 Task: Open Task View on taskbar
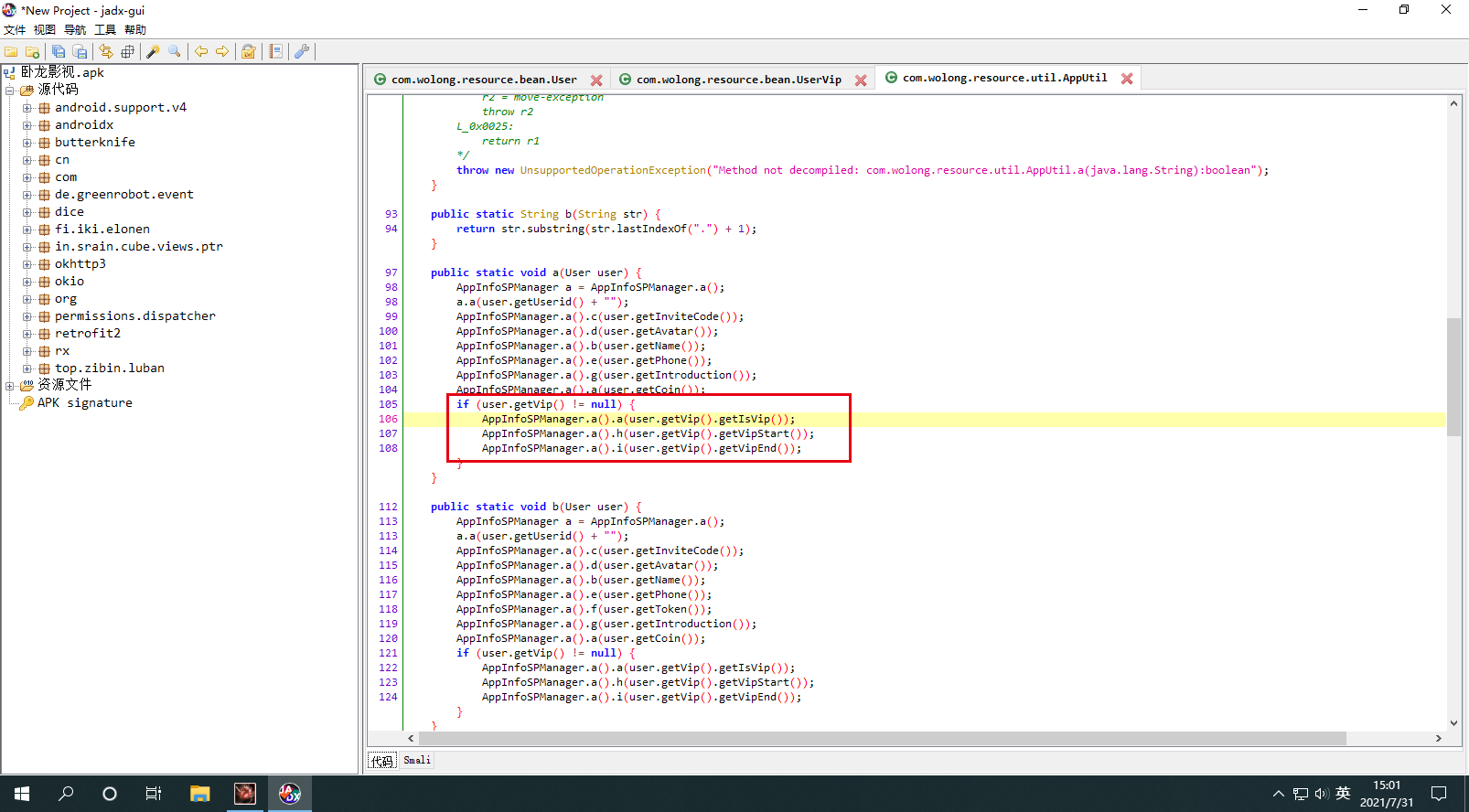click(x=154, y=794)
